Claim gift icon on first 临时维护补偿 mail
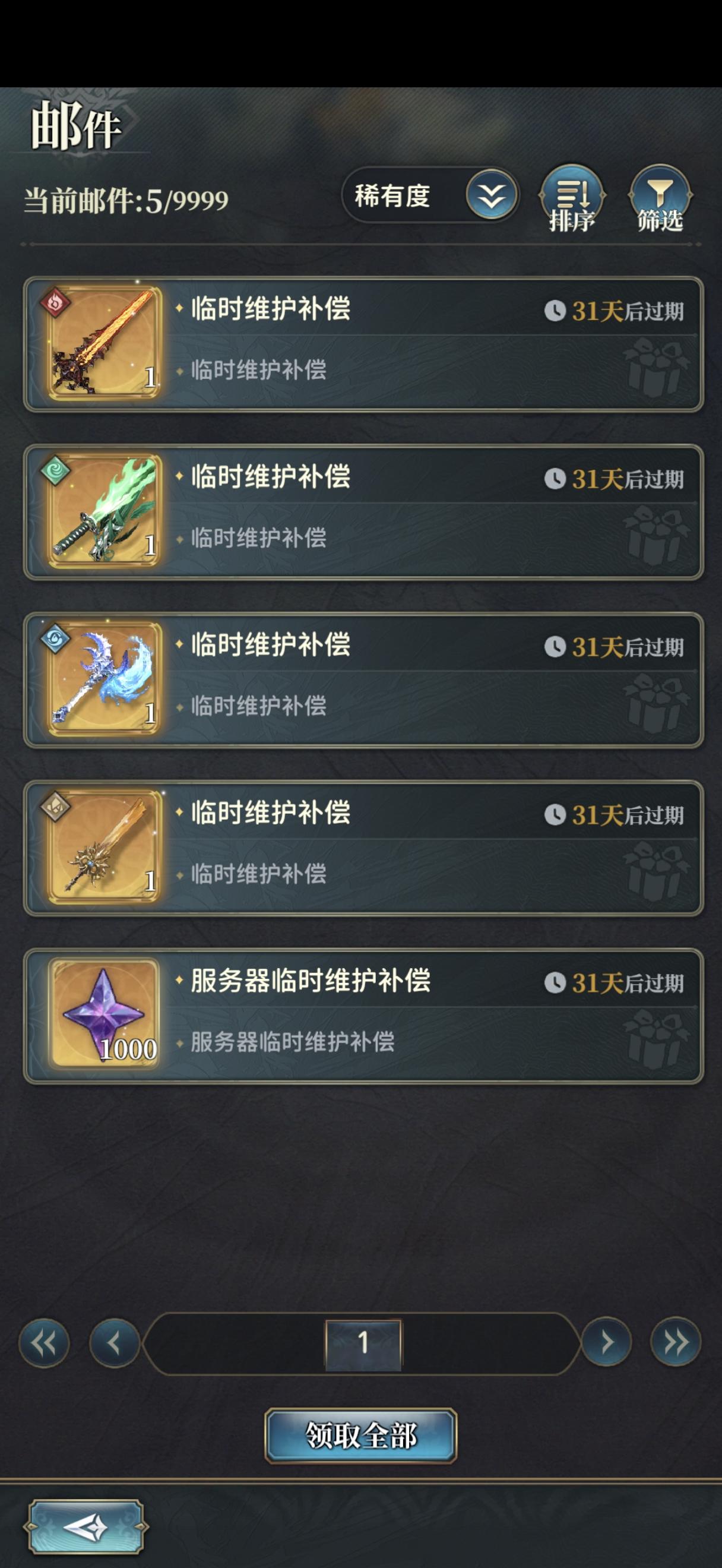 [655, 368]
